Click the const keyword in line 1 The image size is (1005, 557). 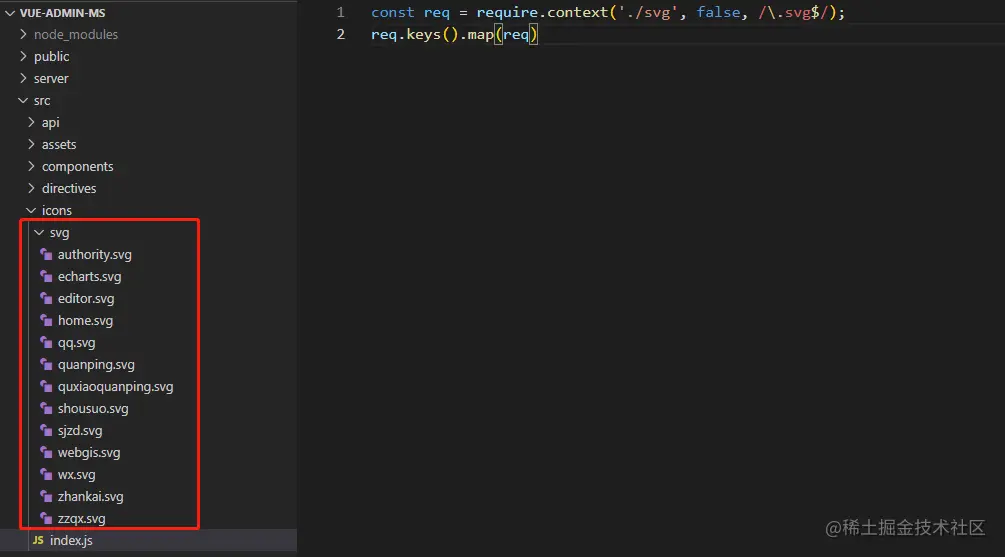pyautogui.click(x=392, y=12)
